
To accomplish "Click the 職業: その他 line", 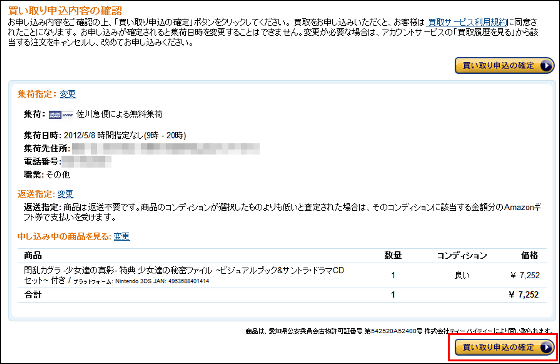I will (47, 175).
